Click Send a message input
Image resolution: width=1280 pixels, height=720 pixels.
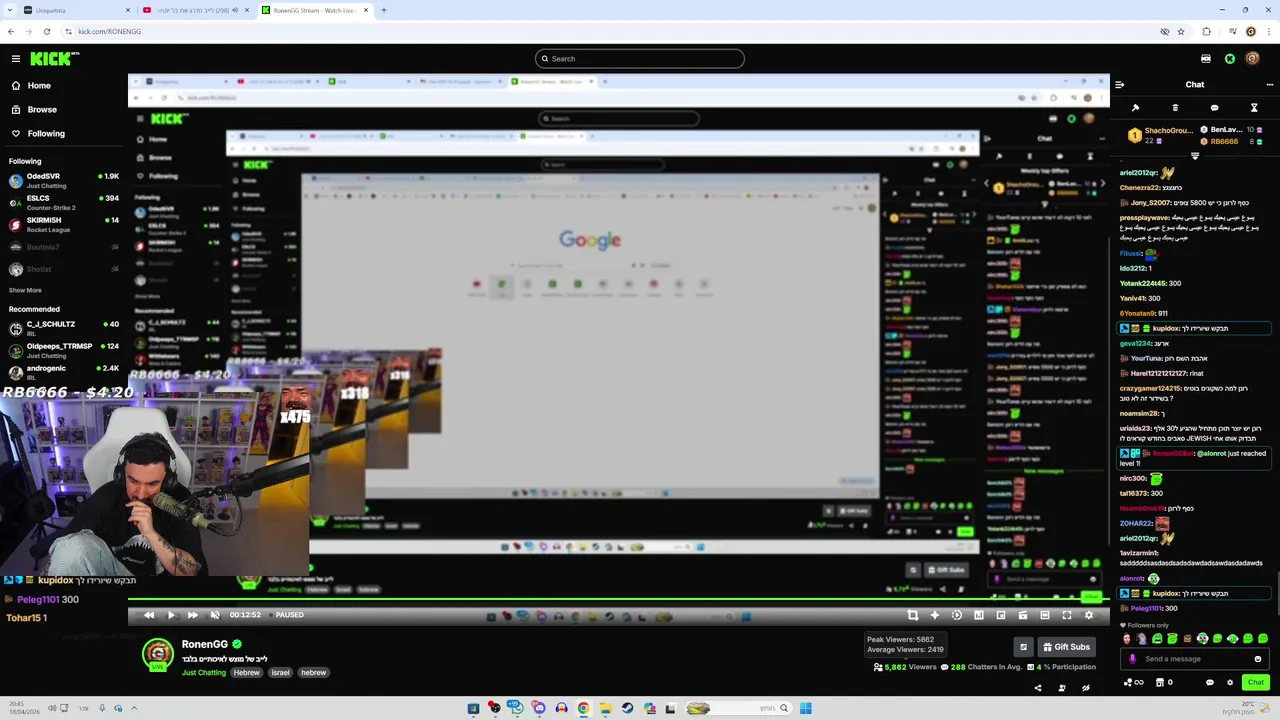(1195, 659)
